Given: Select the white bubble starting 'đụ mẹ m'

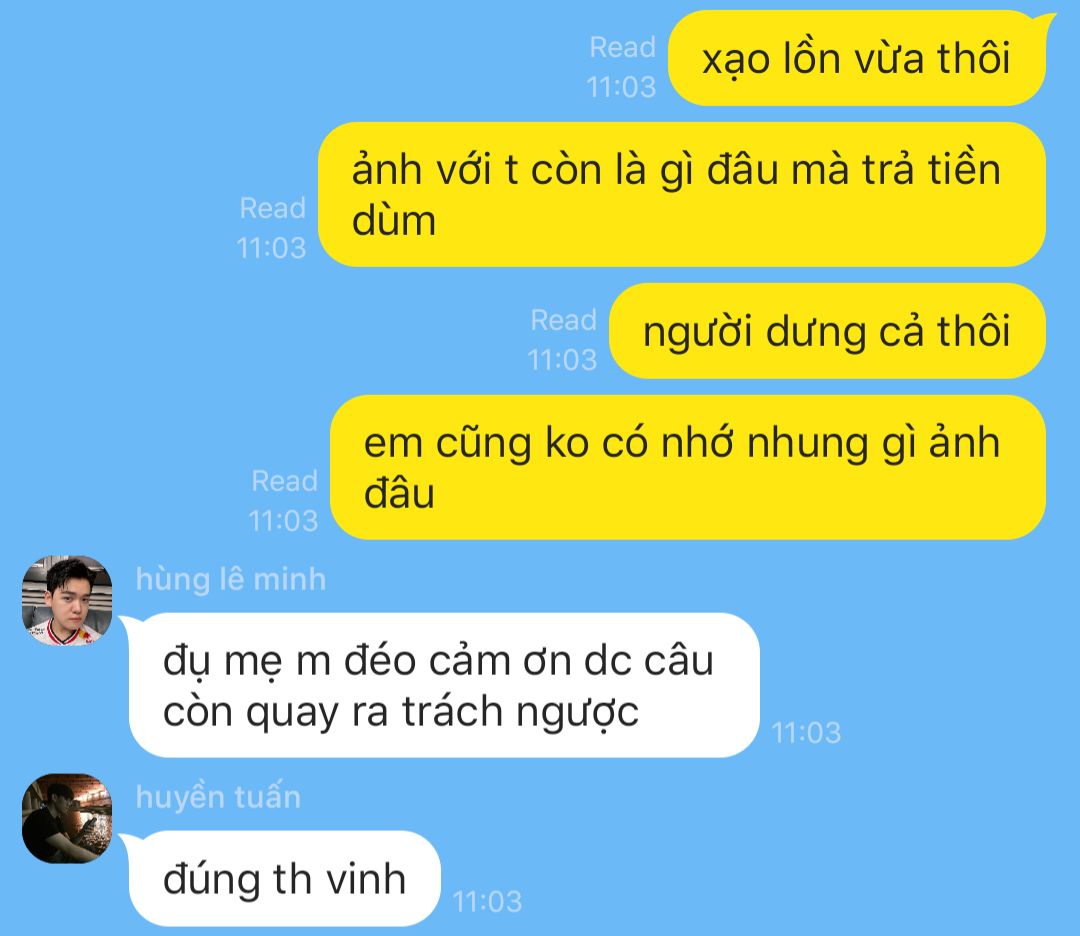Looking at the screenshot, I should pos(444,685).
